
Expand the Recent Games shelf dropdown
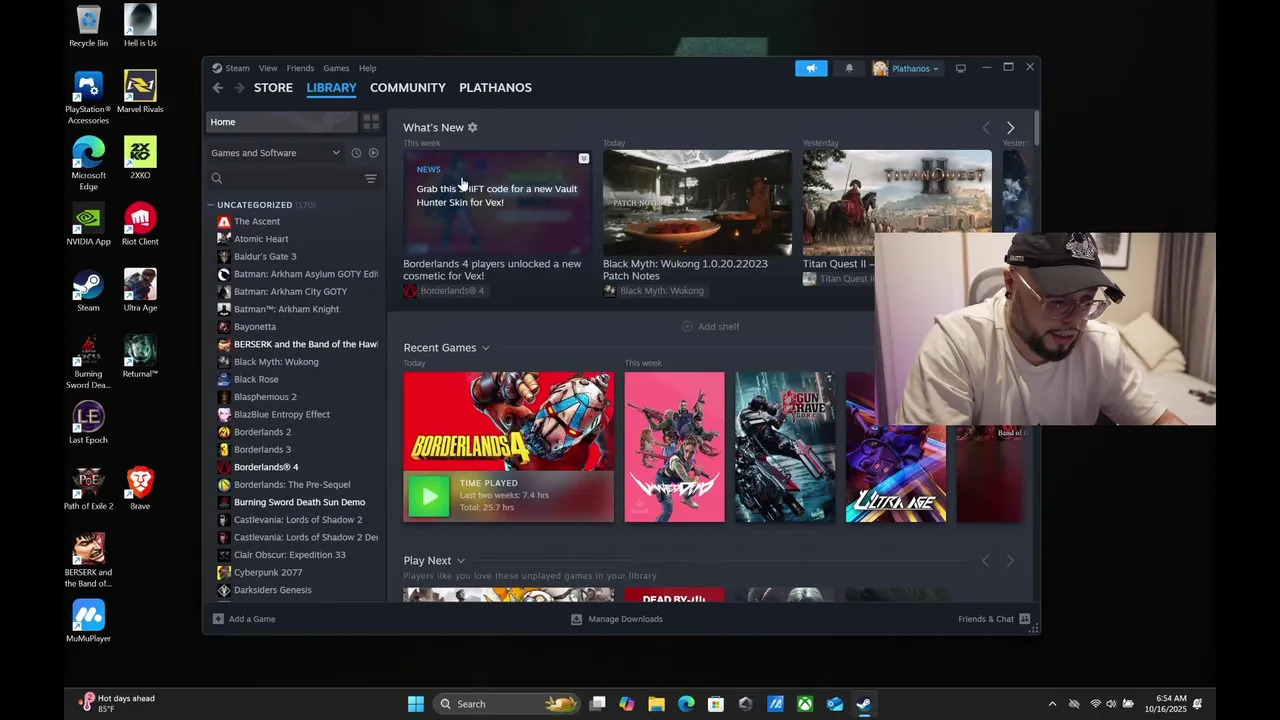pyautogui.click(x=485, y=348)
